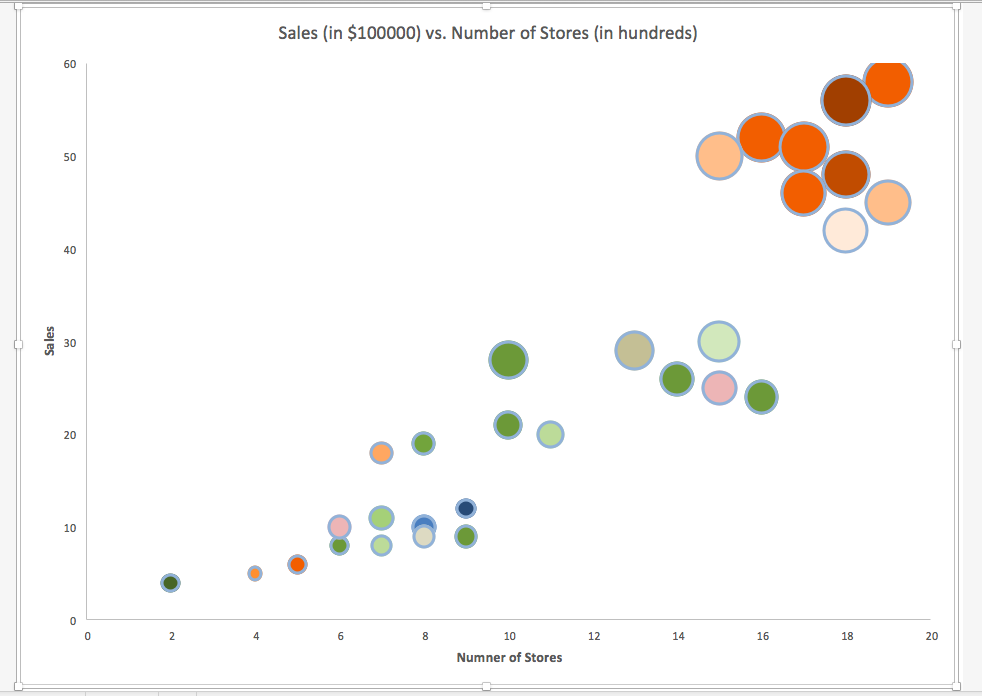Select the tan bubble around value 29
The image size is (982, 696).
coord(633,351)
